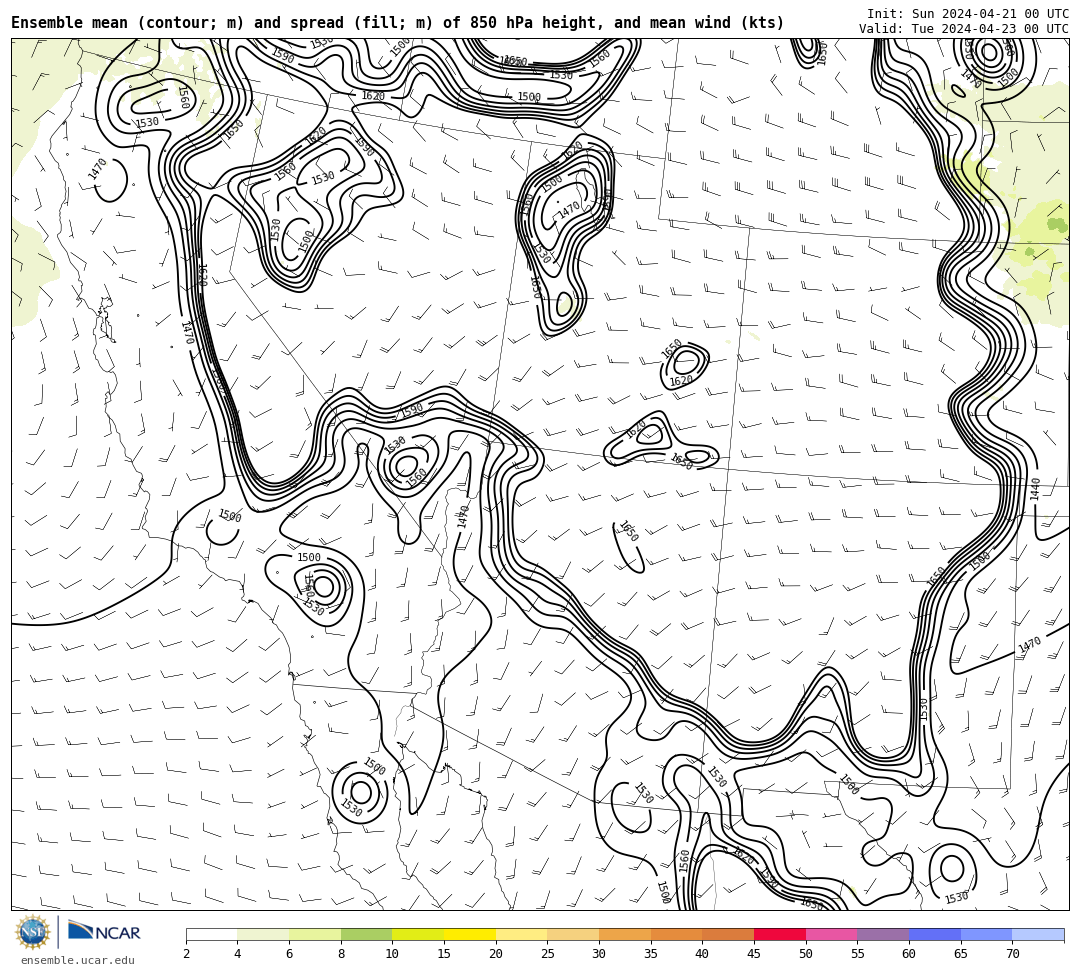Image resolution: width=1080 pixels, height=973 pixels.
Task: Click the colorbar label "25"
Action: click(548, 954)
